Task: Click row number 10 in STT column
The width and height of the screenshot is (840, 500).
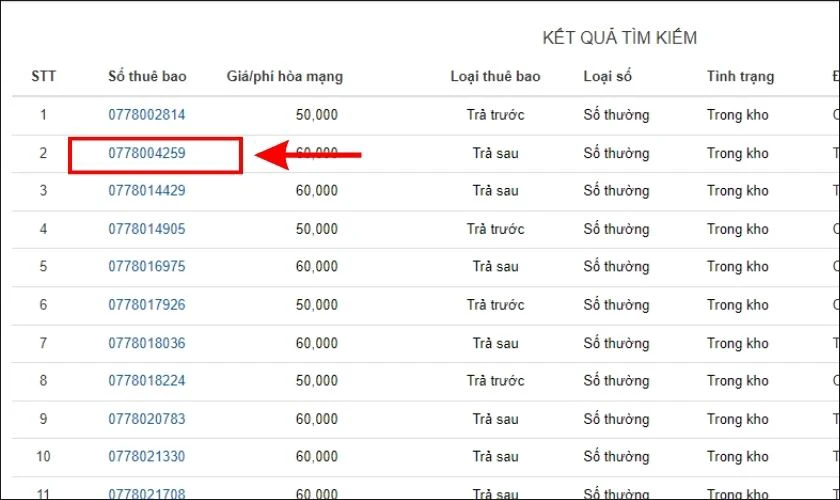Action: pyautogui.click(x=43, y=456)
